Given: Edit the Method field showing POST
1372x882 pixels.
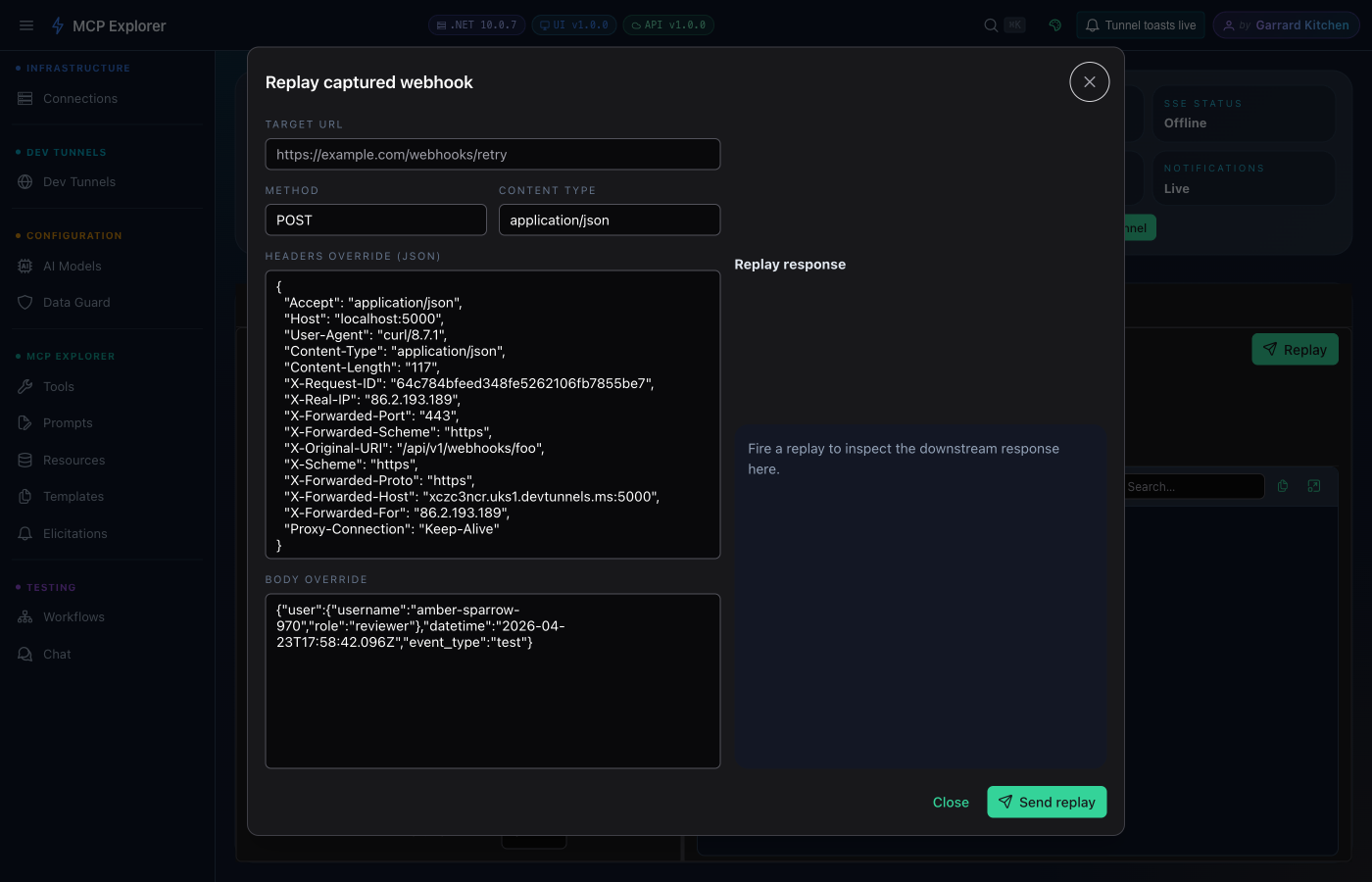Looking at the screenshot, I should click(x=376, y=220).
